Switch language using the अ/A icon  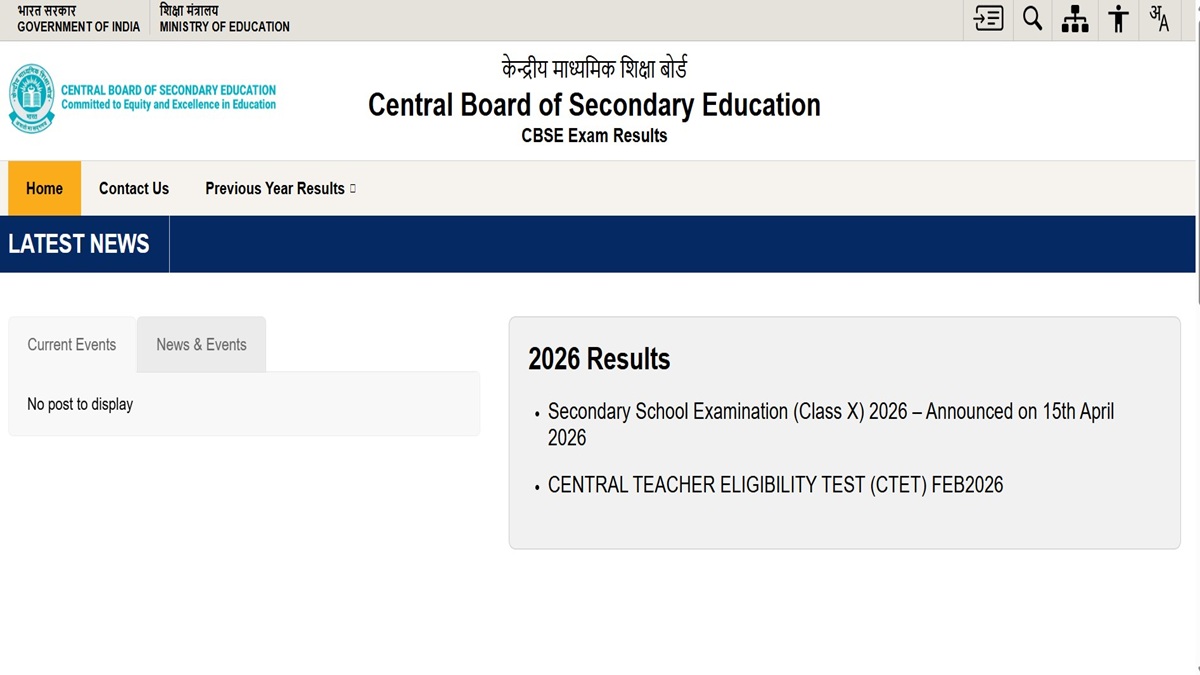click(x=1159, y=19)
